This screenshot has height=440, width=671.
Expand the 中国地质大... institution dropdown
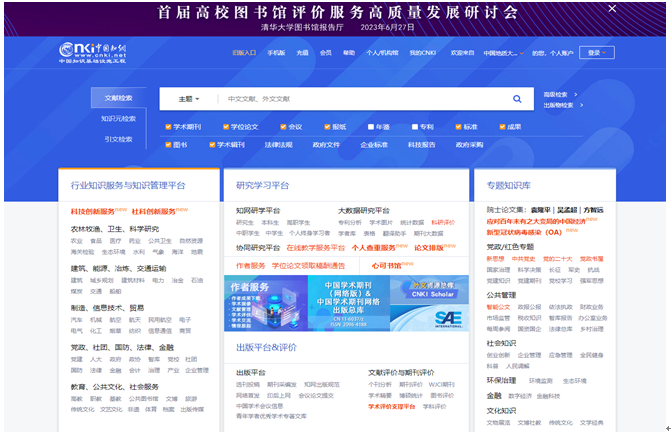(504, 53)
